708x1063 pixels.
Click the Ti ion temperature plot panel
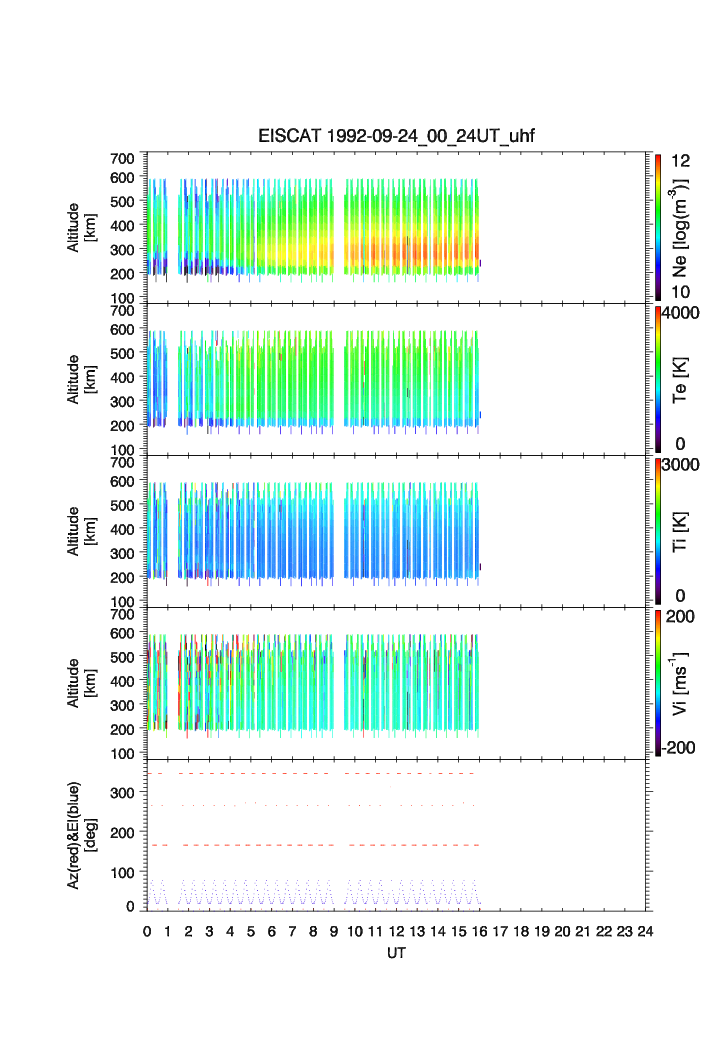coord(396,531)
